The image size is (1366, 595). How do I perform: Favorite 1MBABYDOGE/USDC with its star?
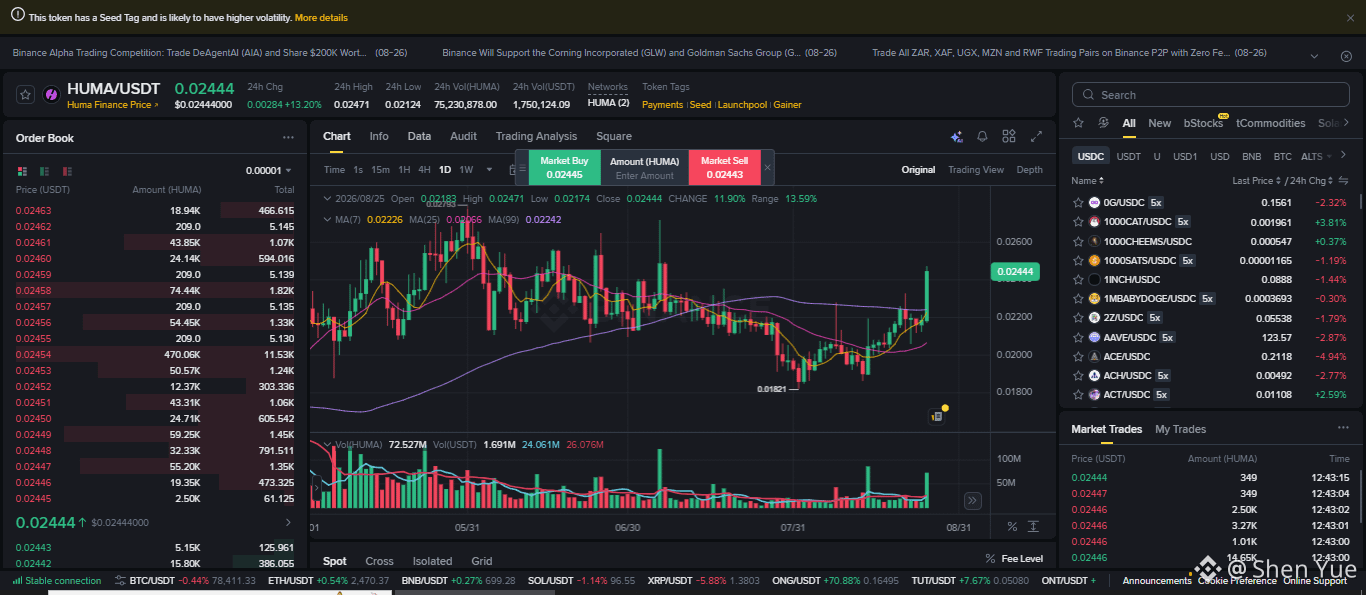click(x=1078, y=299)
